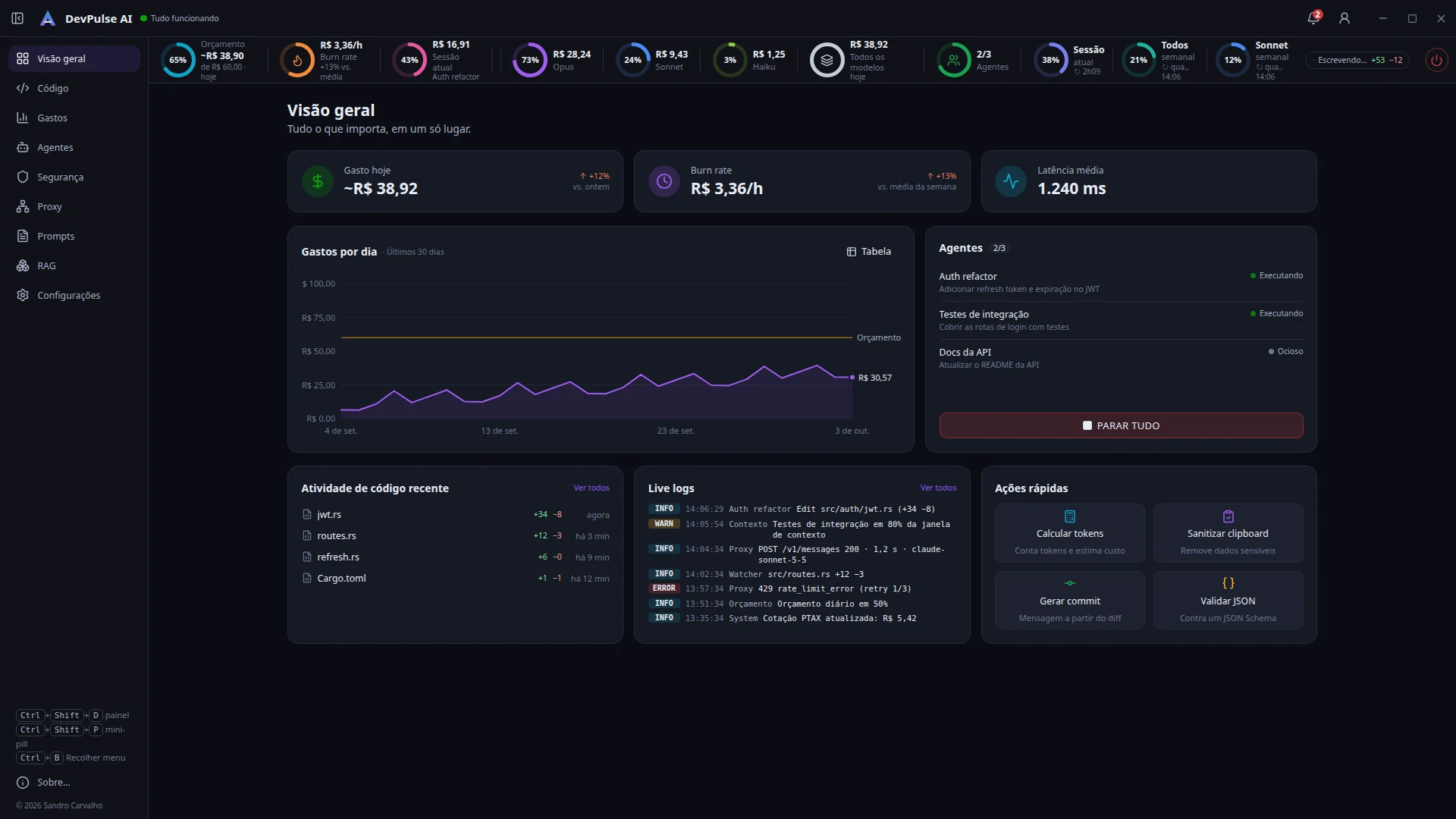Click the Calcular tokens icon
Screen dimensions: 1456x819
coord(1070,516)
